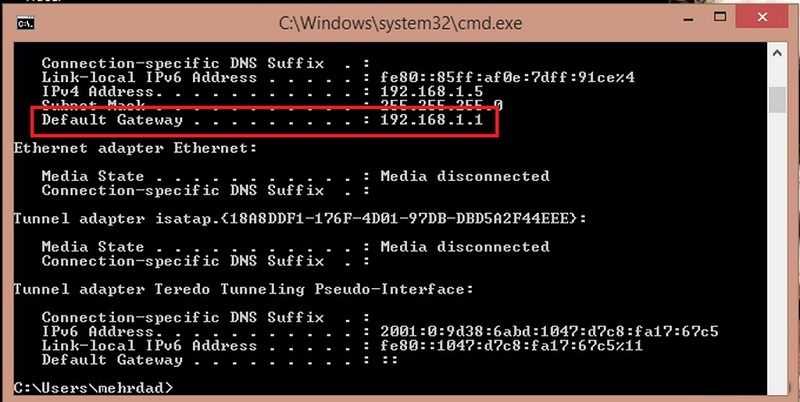The image size is (800, 402).
Task: Click the vertical scrollbar thumb
Action: pos(777,100)
